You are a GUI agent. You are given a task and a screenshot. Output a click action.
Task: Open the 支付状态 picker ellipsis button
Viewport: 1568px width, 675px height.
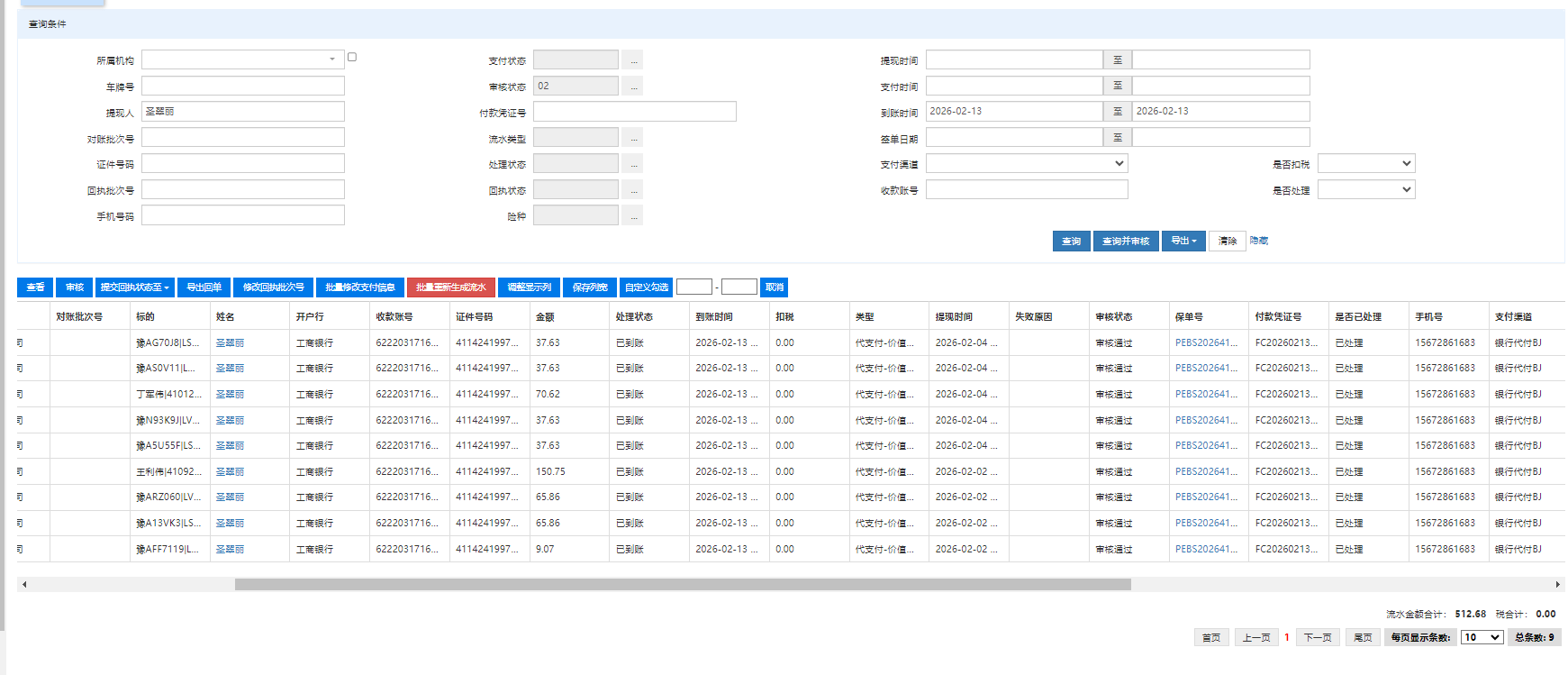(634, 60)
